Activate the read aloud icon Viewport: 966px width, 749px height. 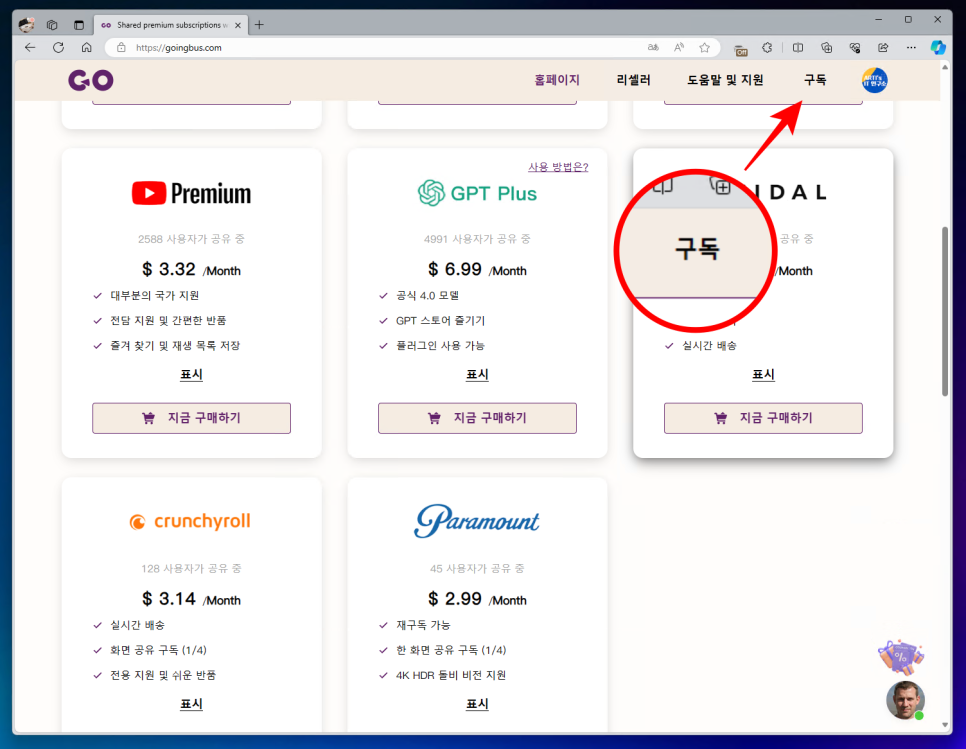[x=679, y=47]
